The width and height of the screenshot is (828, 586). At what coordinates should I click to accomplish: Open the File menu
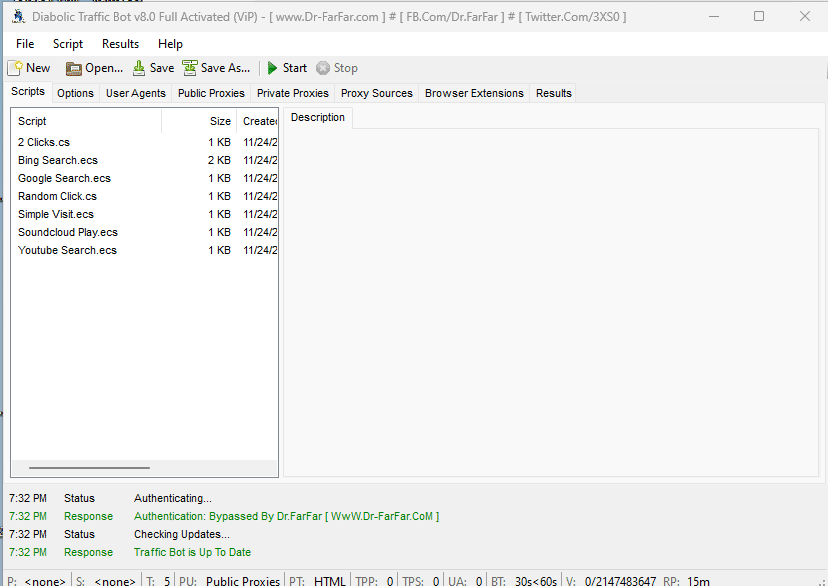coord(25,44)
